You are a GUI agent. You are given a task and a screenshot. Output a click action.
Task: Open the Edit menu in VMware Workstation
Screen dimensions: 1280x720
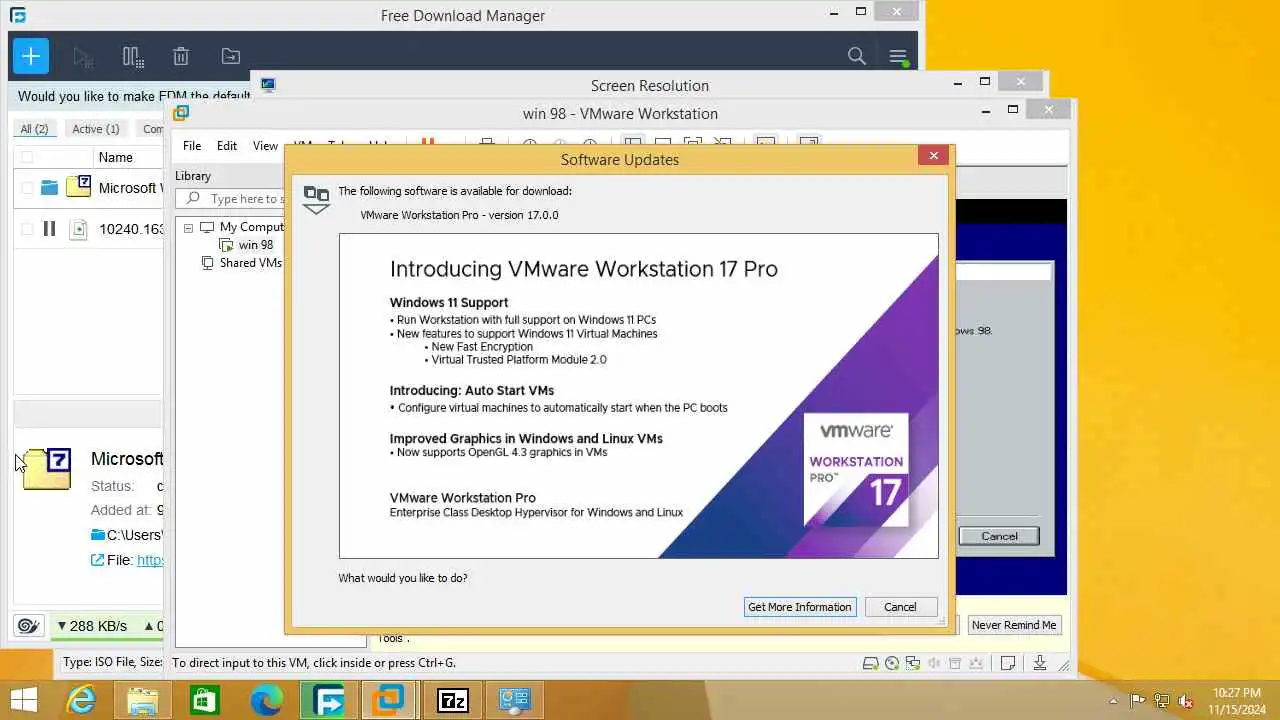(227, 146)
